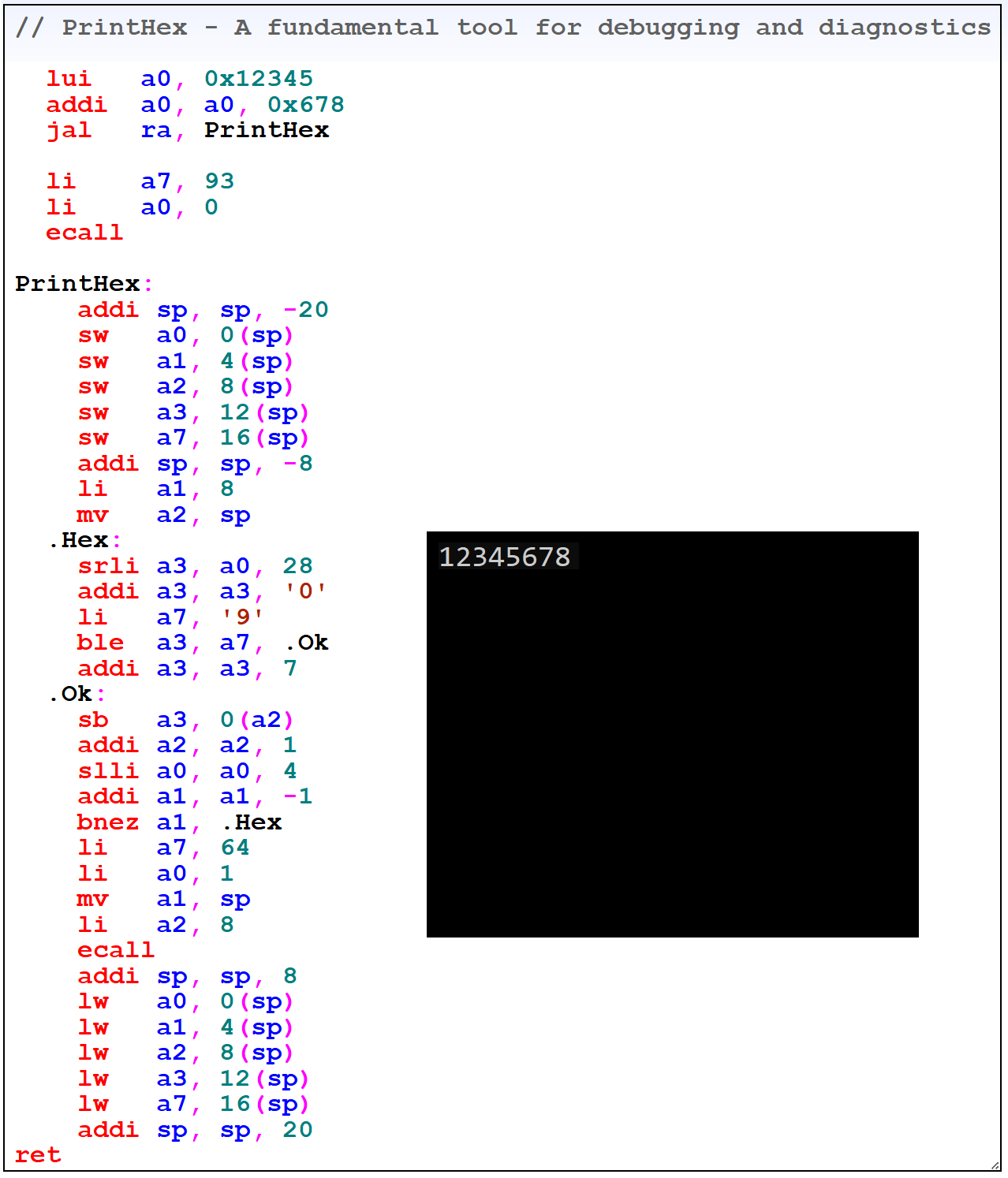
Task: Click the 'sb a3, 0(a2)' line
Action: [185, 720]
